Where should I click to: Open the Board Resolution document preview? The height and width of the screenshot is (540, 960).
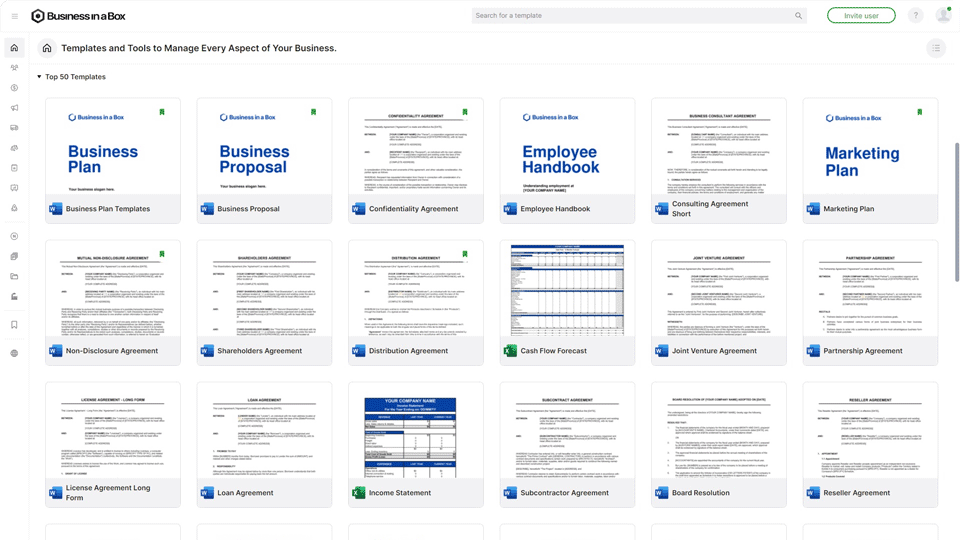point(719,431)
